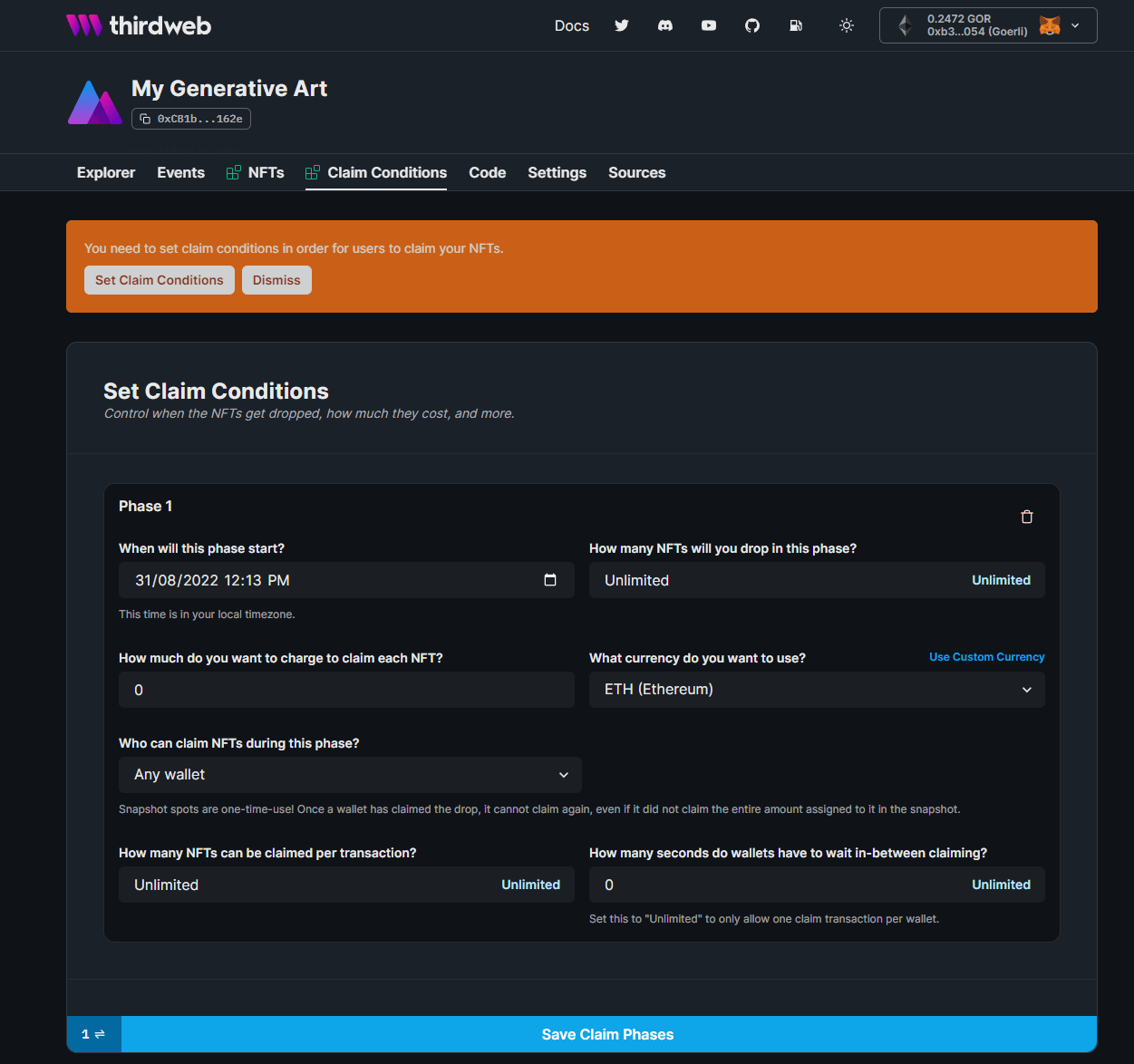Dismiss the orange warning banner
Image resolution: width=1134 pixels, height=1064 pixels.
276,280
